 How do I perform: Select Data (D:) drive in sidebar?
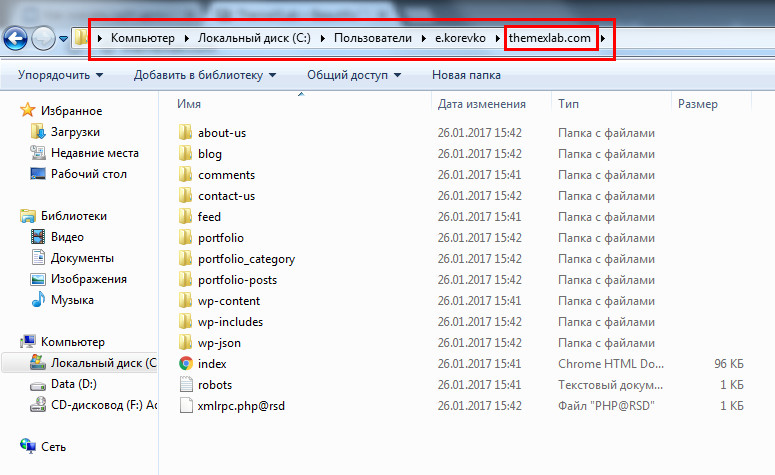click(x=75, y=384)
